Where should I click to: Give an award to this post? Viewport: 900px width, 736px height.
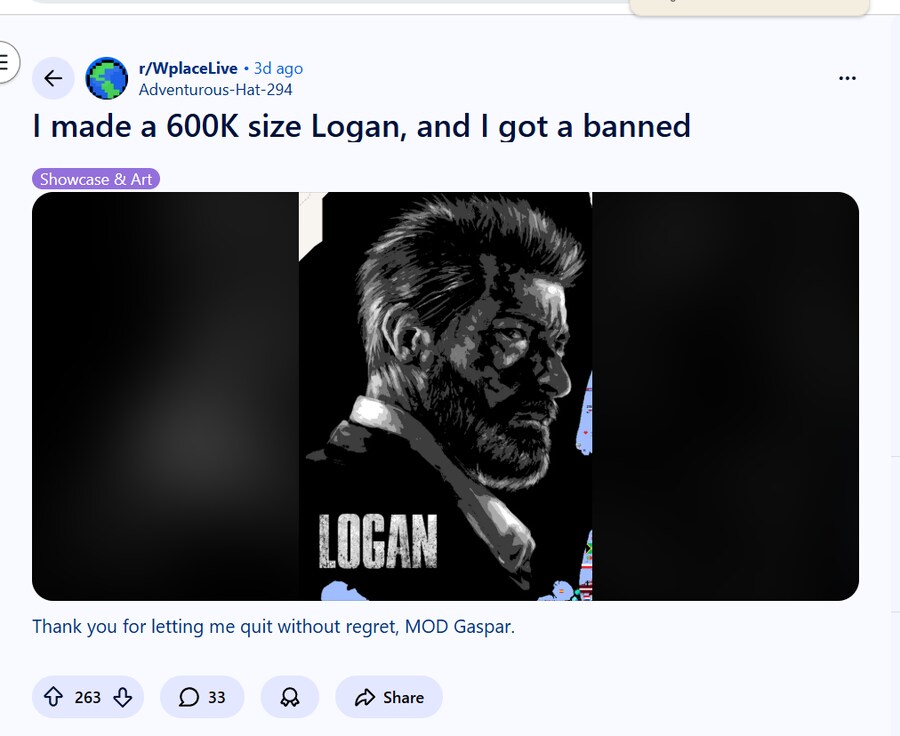click(290, 697)
